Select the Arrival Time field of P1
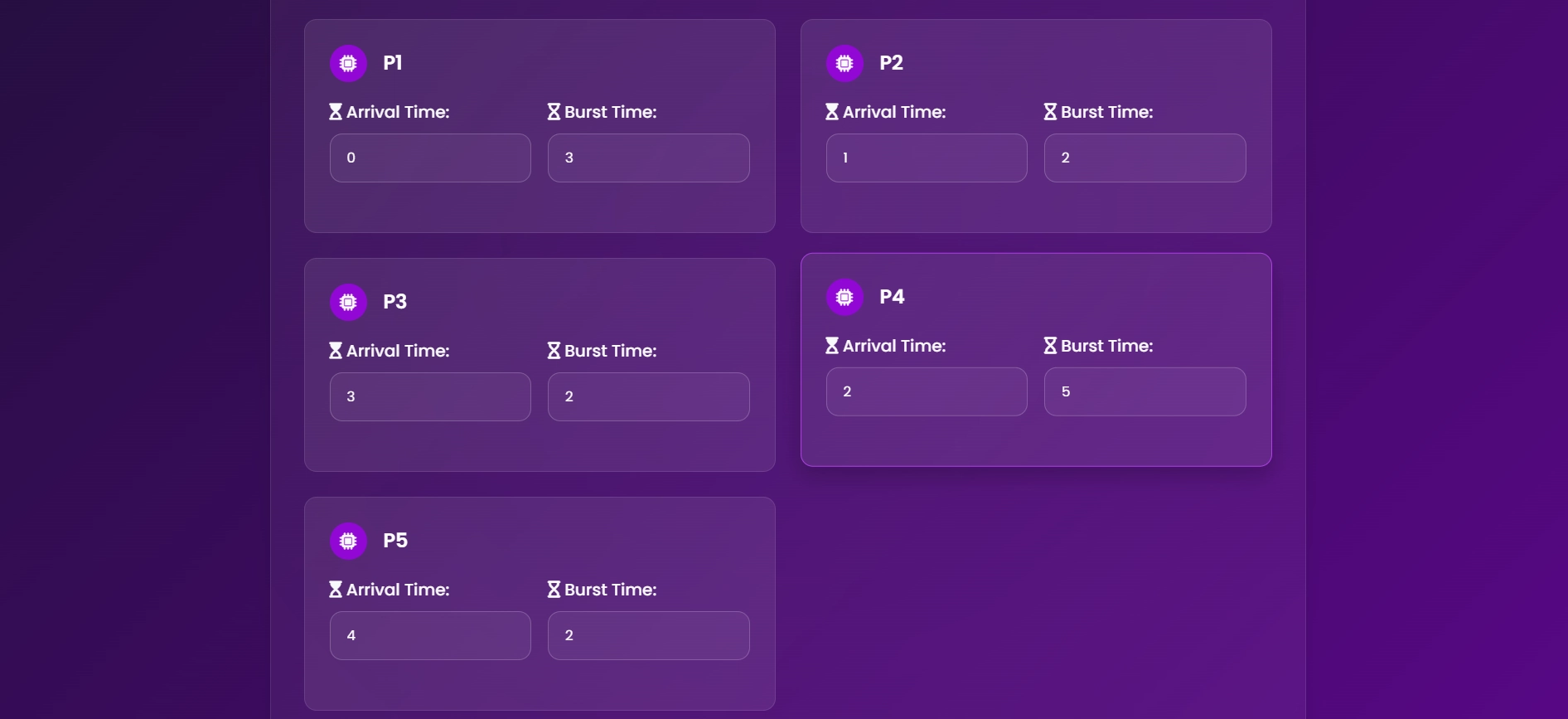Image resolution: width=1568 pixels, height=719 pixels. (429, 158)
